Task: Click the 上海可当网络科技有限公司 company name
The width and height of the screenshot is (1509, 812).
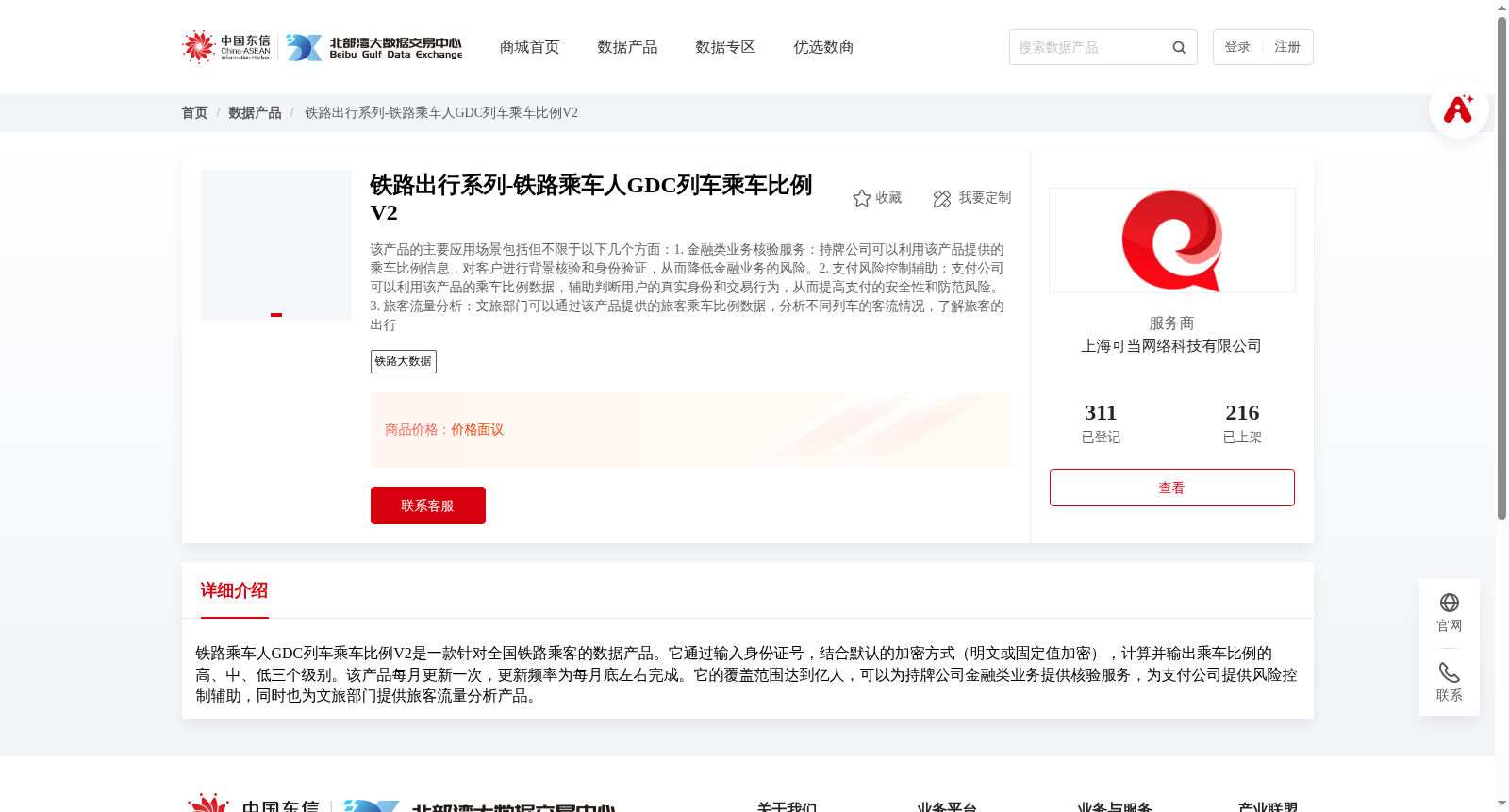Action: [1171, 346]
